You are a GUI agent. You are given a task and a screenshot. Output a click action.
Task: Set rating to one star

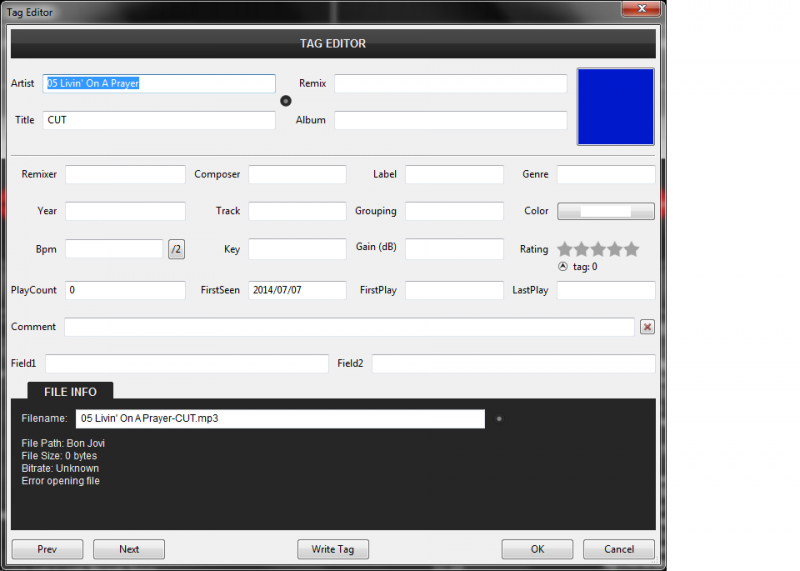click(565, 249)
